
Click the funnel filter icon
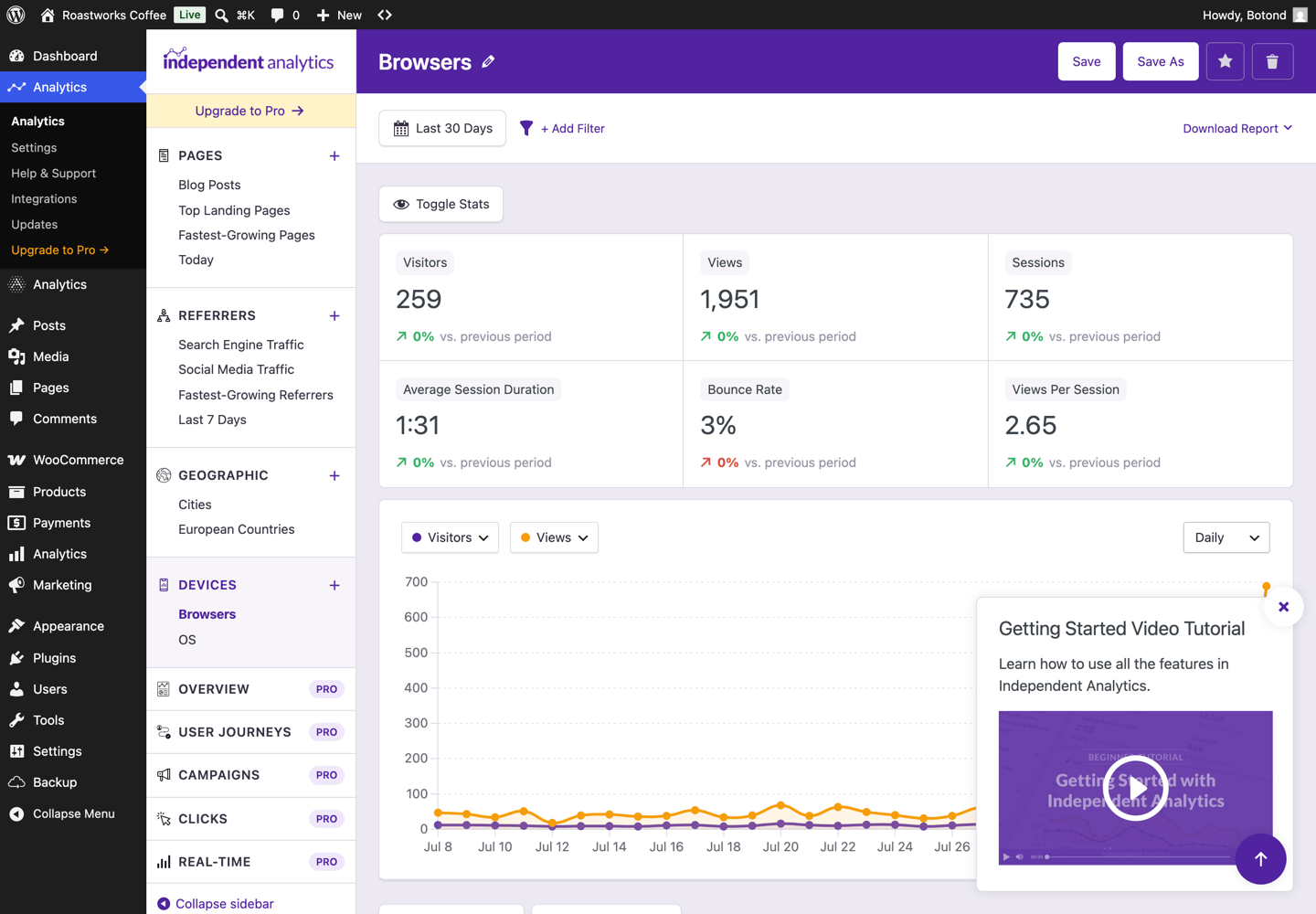tap(526, 128)
